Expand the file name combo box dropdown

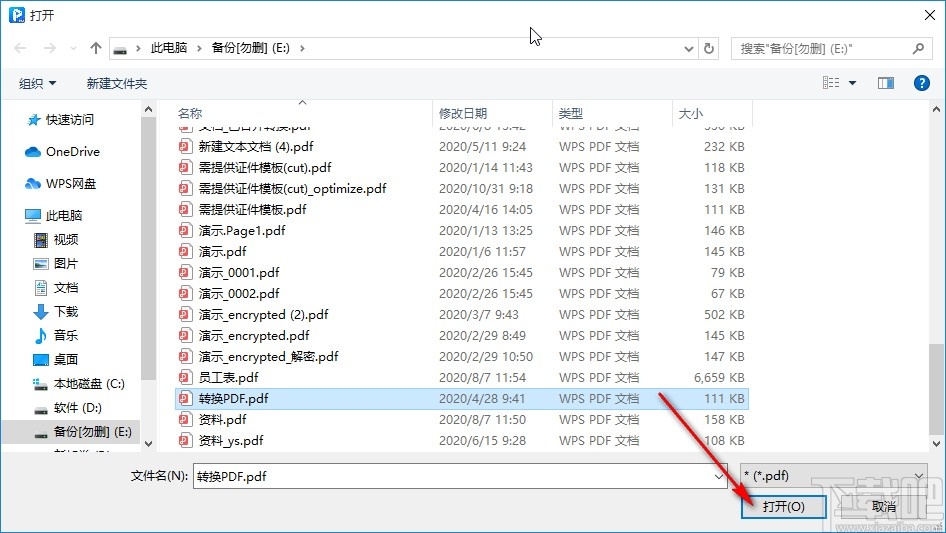tap(719, 477)
